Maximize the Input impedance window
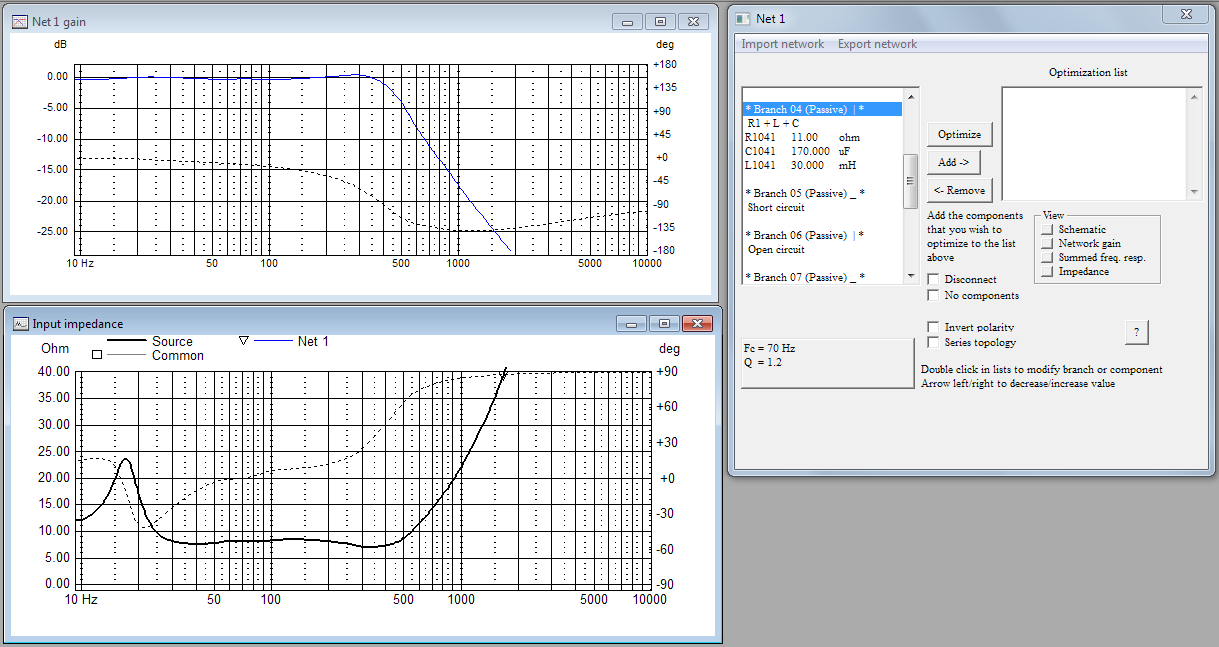Viewport: 1219px width, 647px height. click(664, 323)
